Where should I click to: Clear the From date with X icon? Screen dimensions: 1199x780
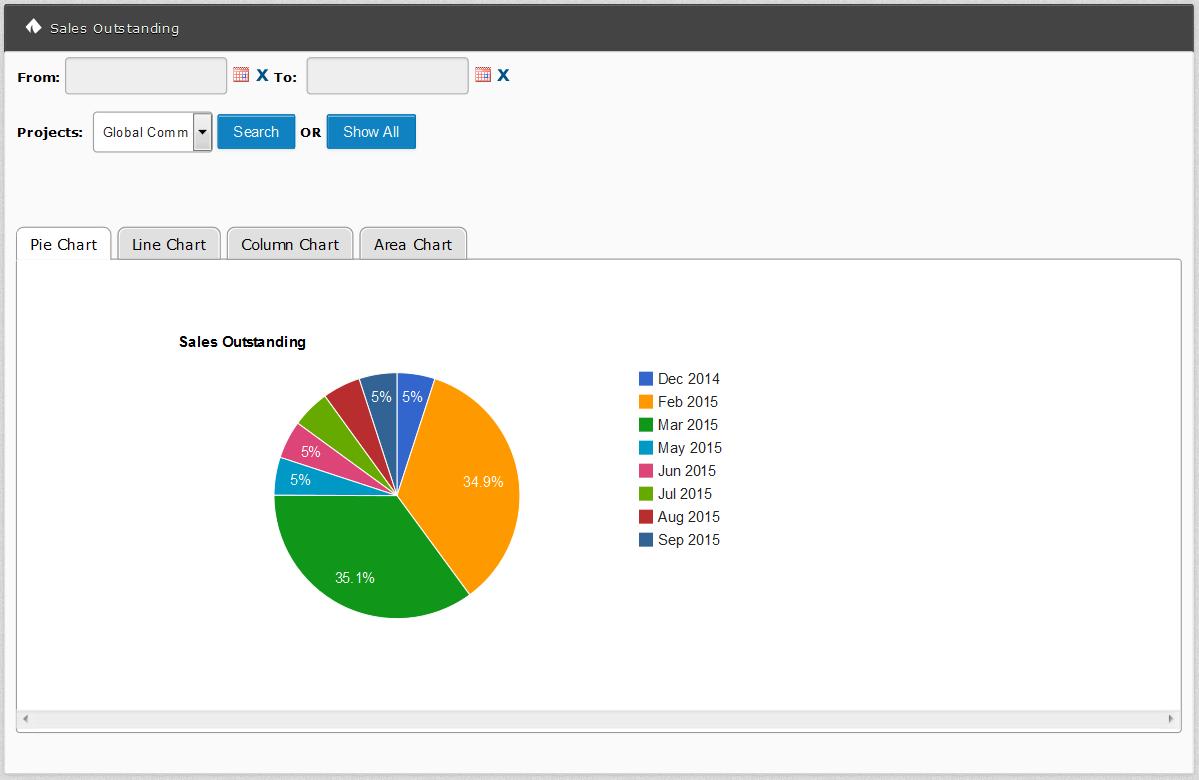tap(262, 75)
